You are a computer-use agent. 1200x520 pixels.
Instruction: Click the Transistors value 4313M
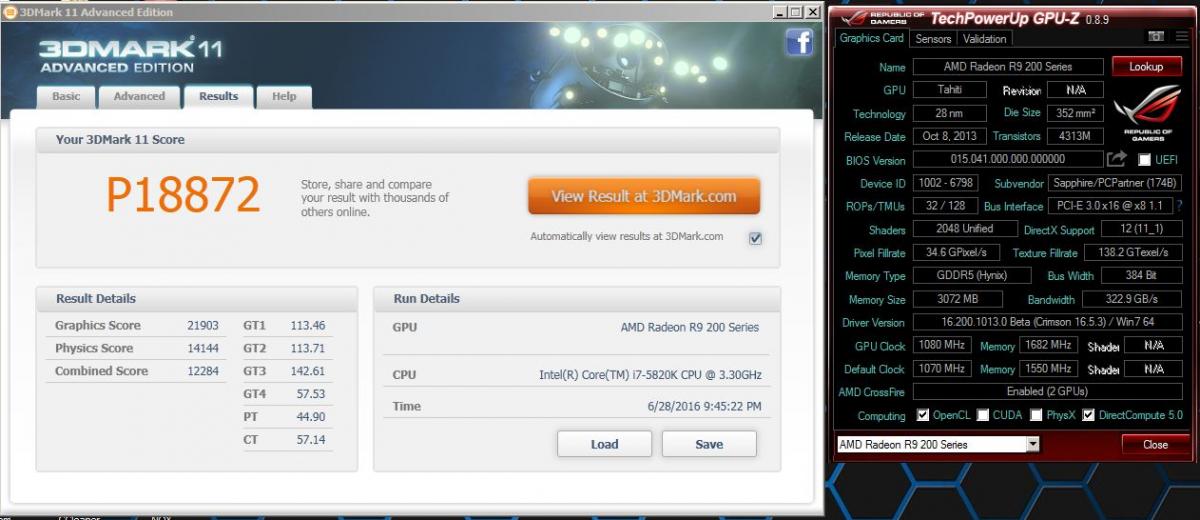click(x=1078, y=136)
